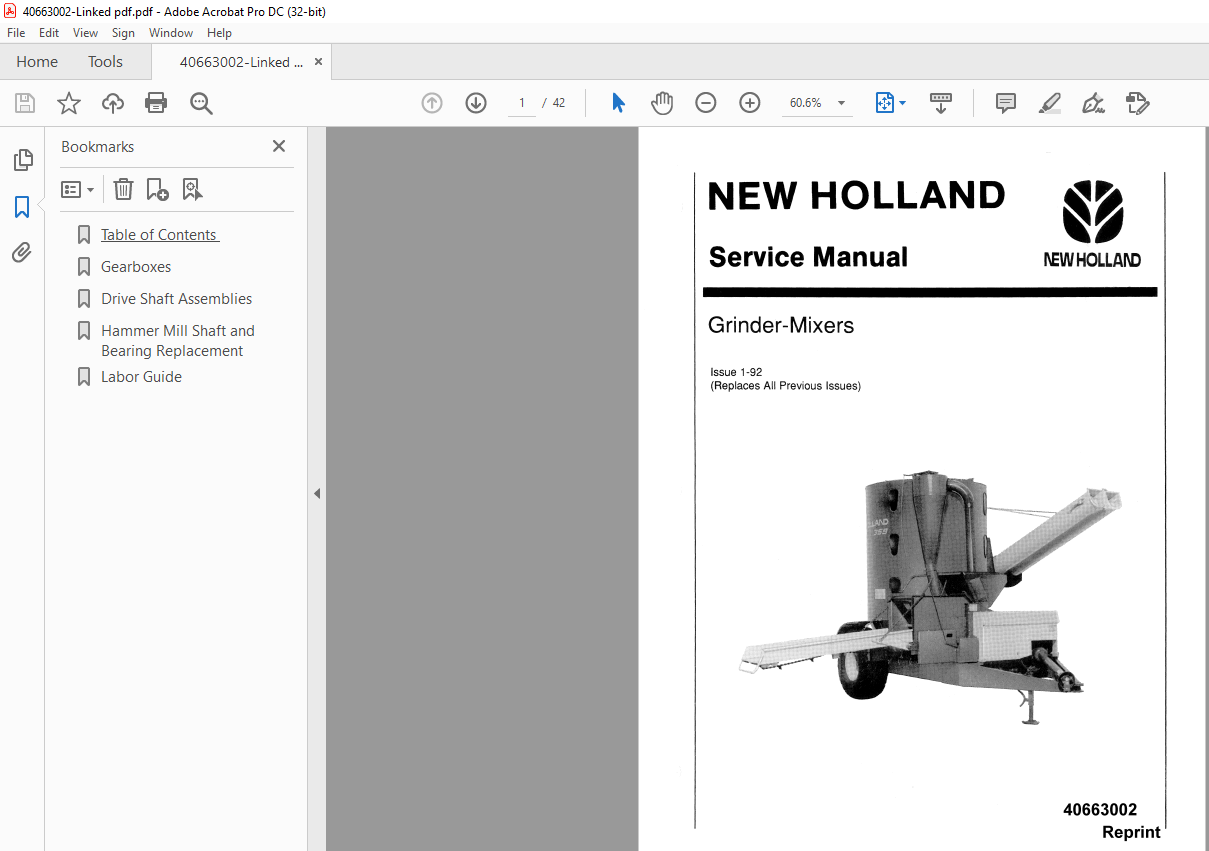Click the Drive Shaft Assemblies ribbon icon
The height and width of the screenshot is (851, 1209).
coord(84,299)
